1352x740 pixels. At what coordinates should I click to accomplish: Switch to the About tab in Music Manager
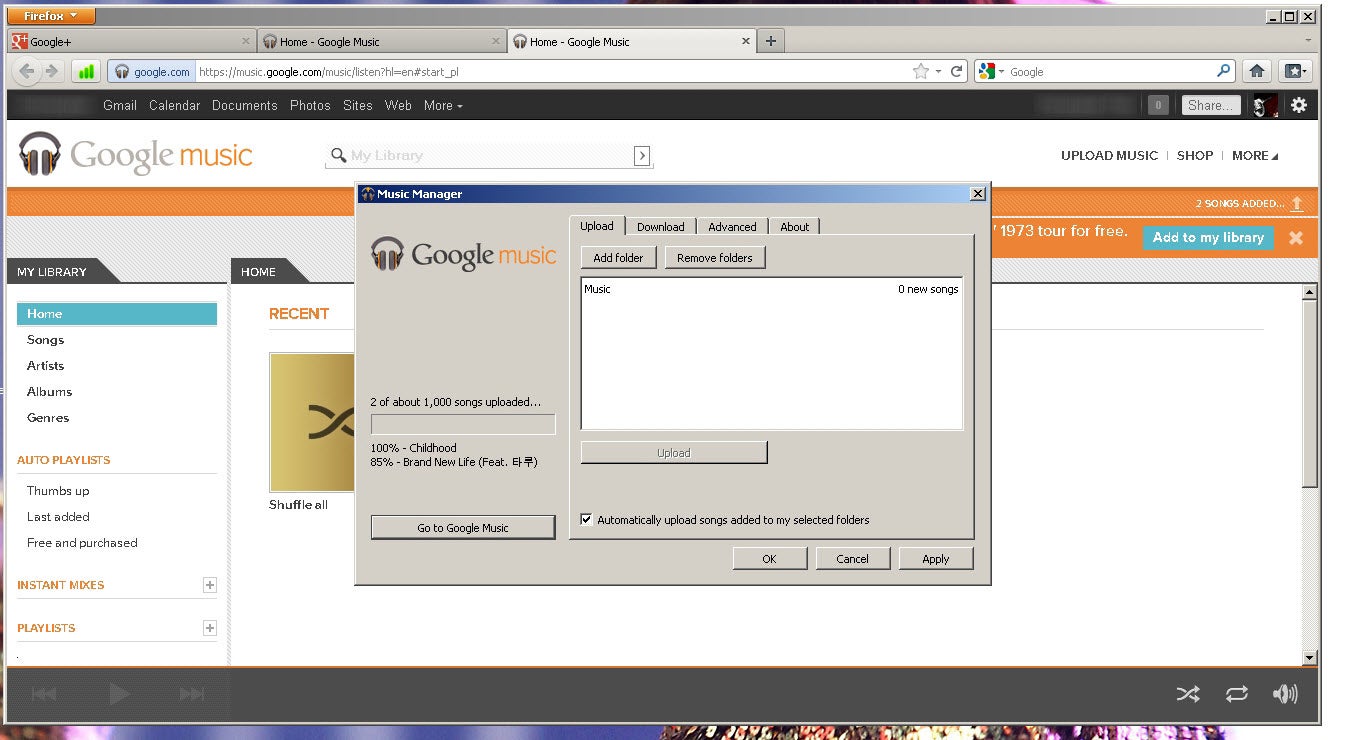795,227
